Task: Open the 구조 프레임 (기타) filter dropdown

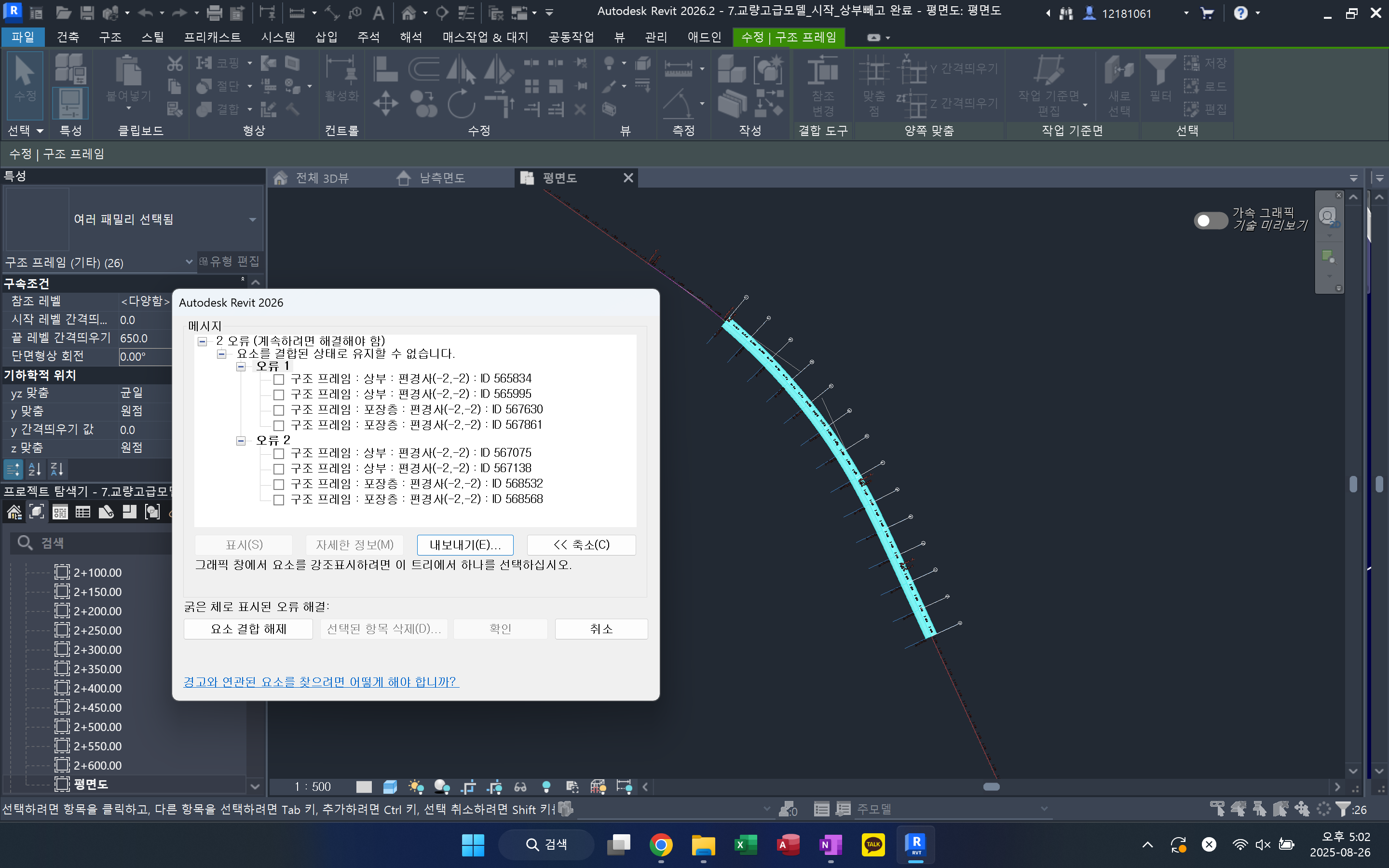Action: point(188,262)
